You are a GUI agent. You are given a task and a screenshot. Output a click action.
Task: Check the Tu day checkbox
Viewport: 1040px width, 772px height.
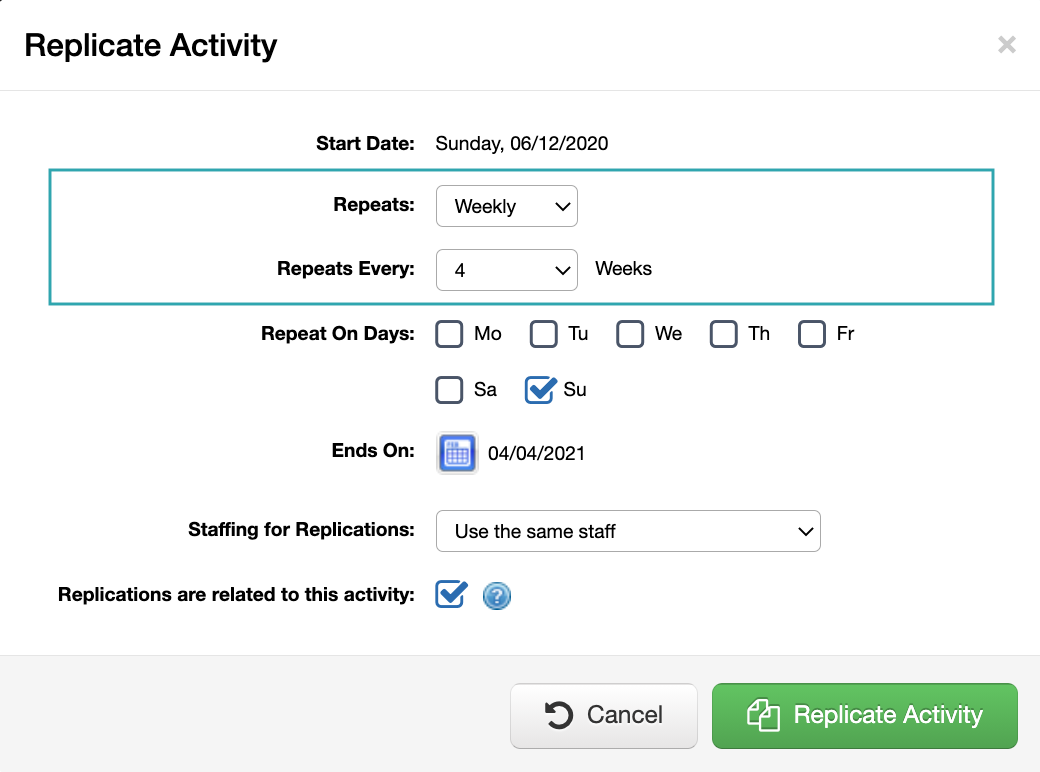543,334
